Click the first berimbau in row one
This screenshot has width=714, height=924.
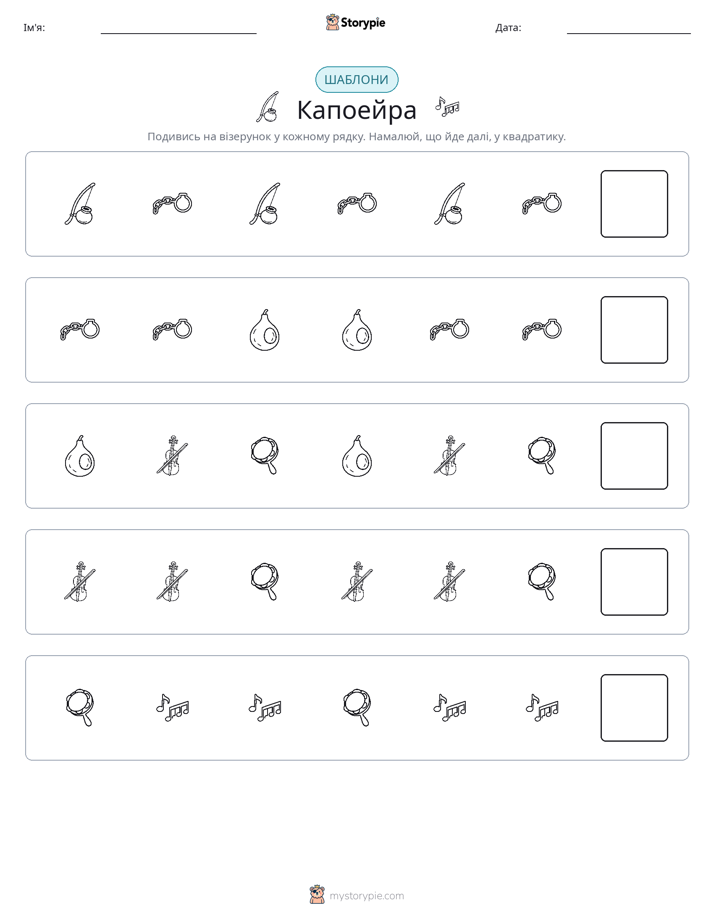pos(80,204)
